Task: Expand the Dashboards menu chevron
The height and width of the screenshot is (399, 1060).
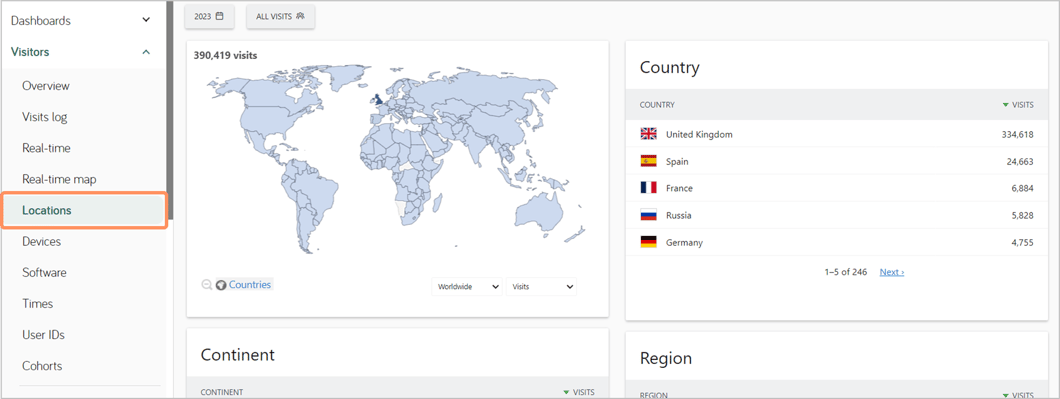Action: (146, 20)
